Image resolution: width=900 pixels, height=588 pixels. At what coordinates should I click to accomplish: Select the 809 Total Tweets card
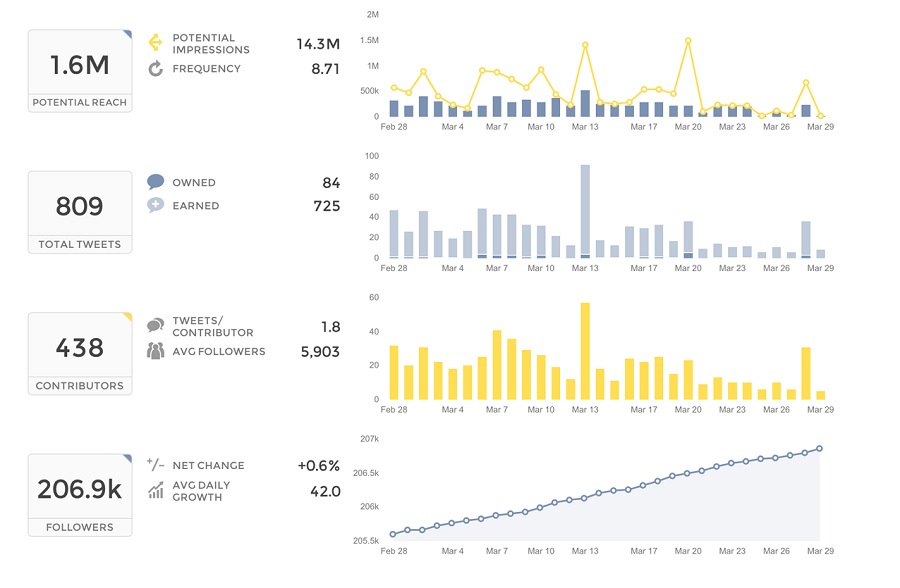tap(80, 212)
